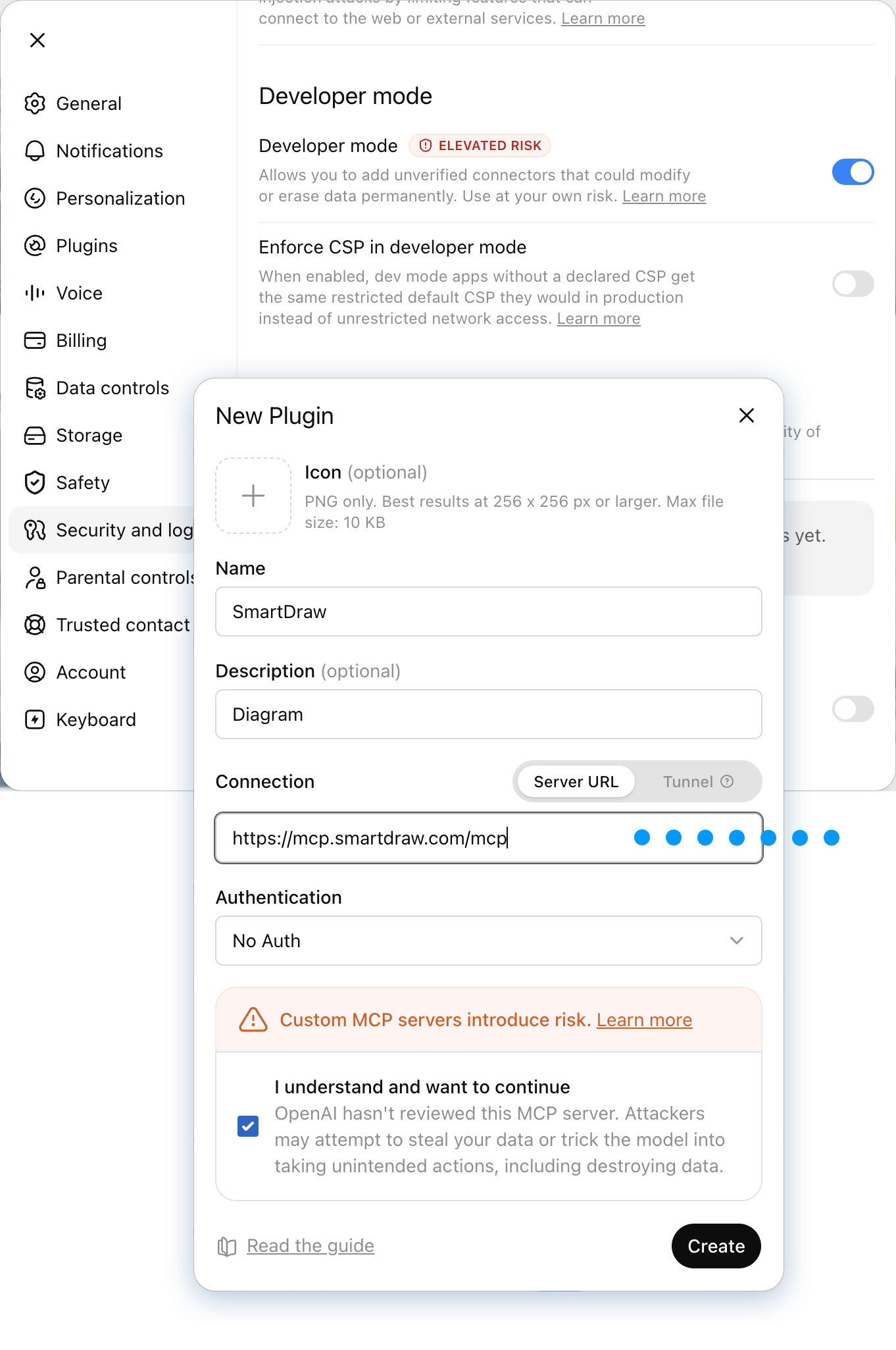Open General settings section

[89, 103]
